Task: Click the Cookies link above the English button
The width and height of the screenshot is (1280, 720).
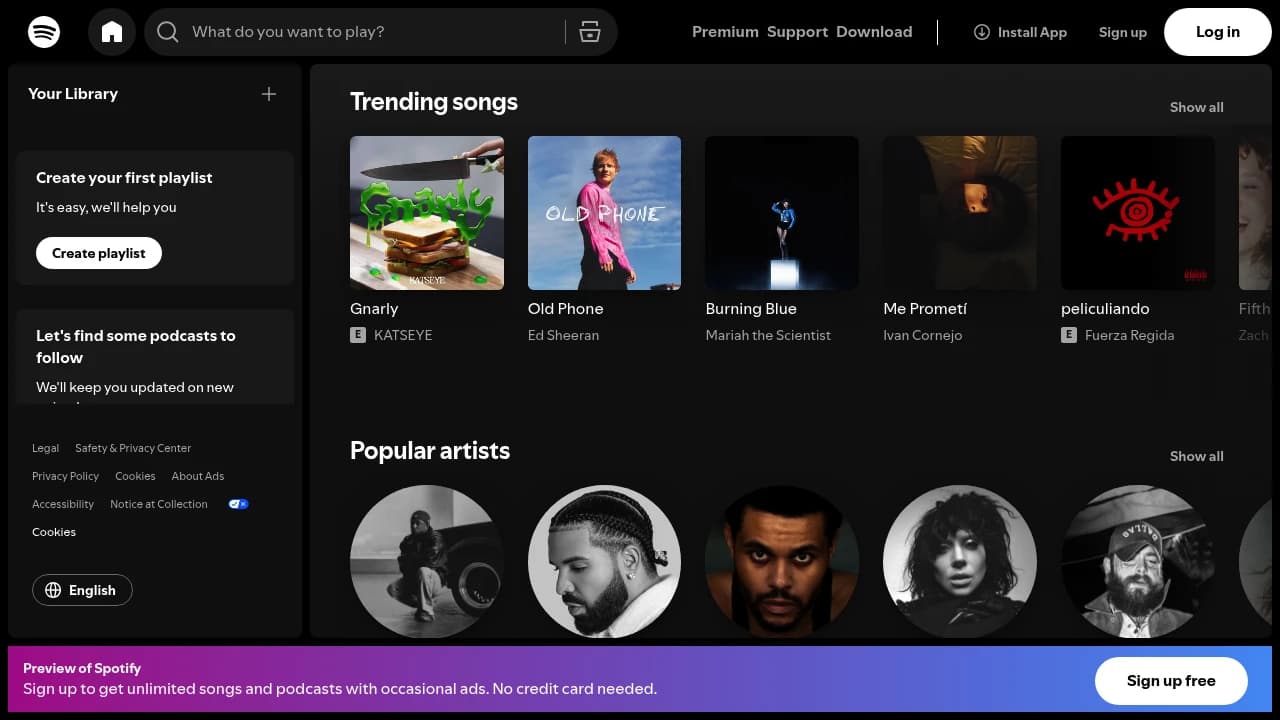Action: 54,532
